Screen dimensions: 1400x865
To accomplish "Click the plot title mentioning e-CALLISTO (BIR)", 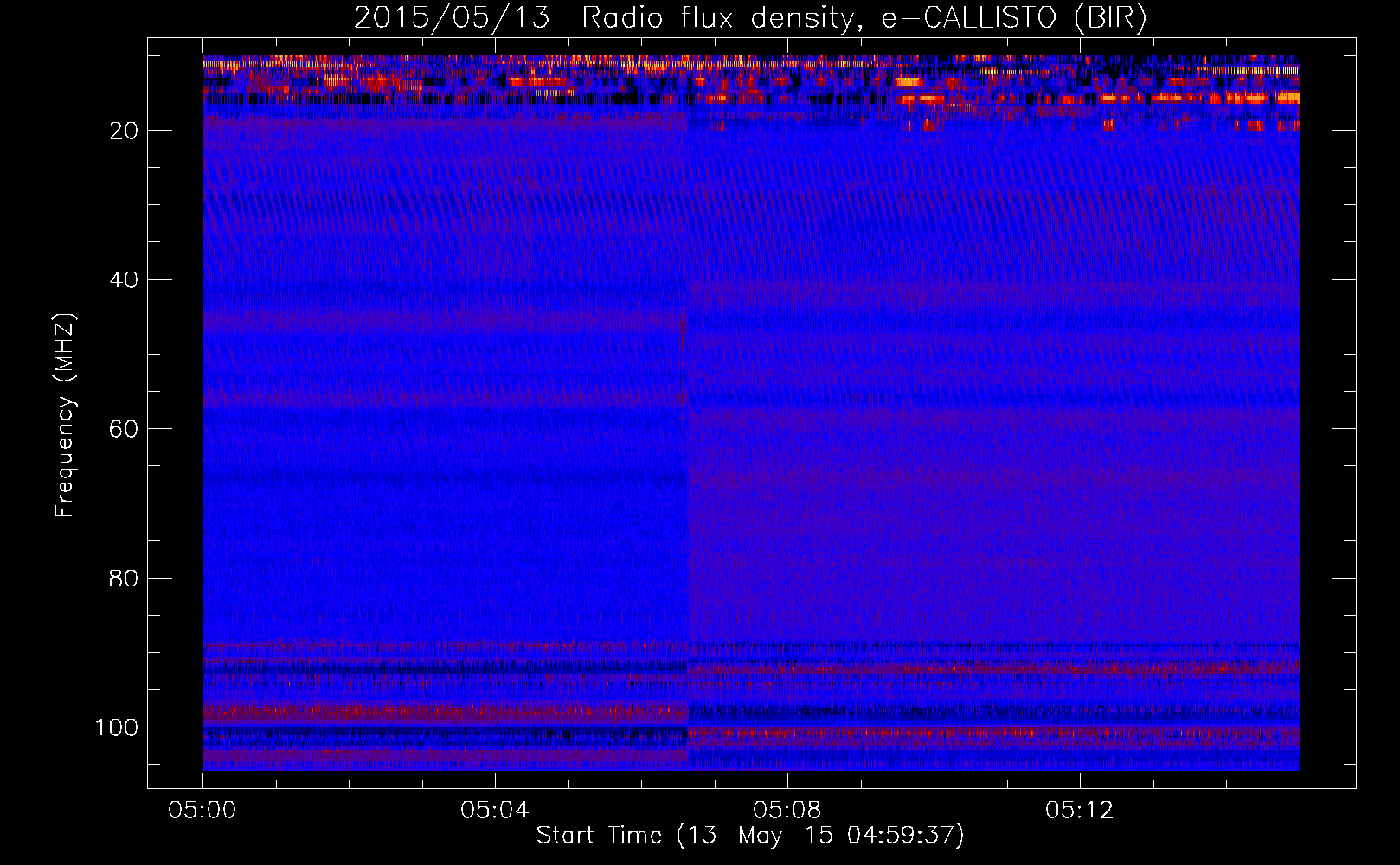I will coord(750,18).
